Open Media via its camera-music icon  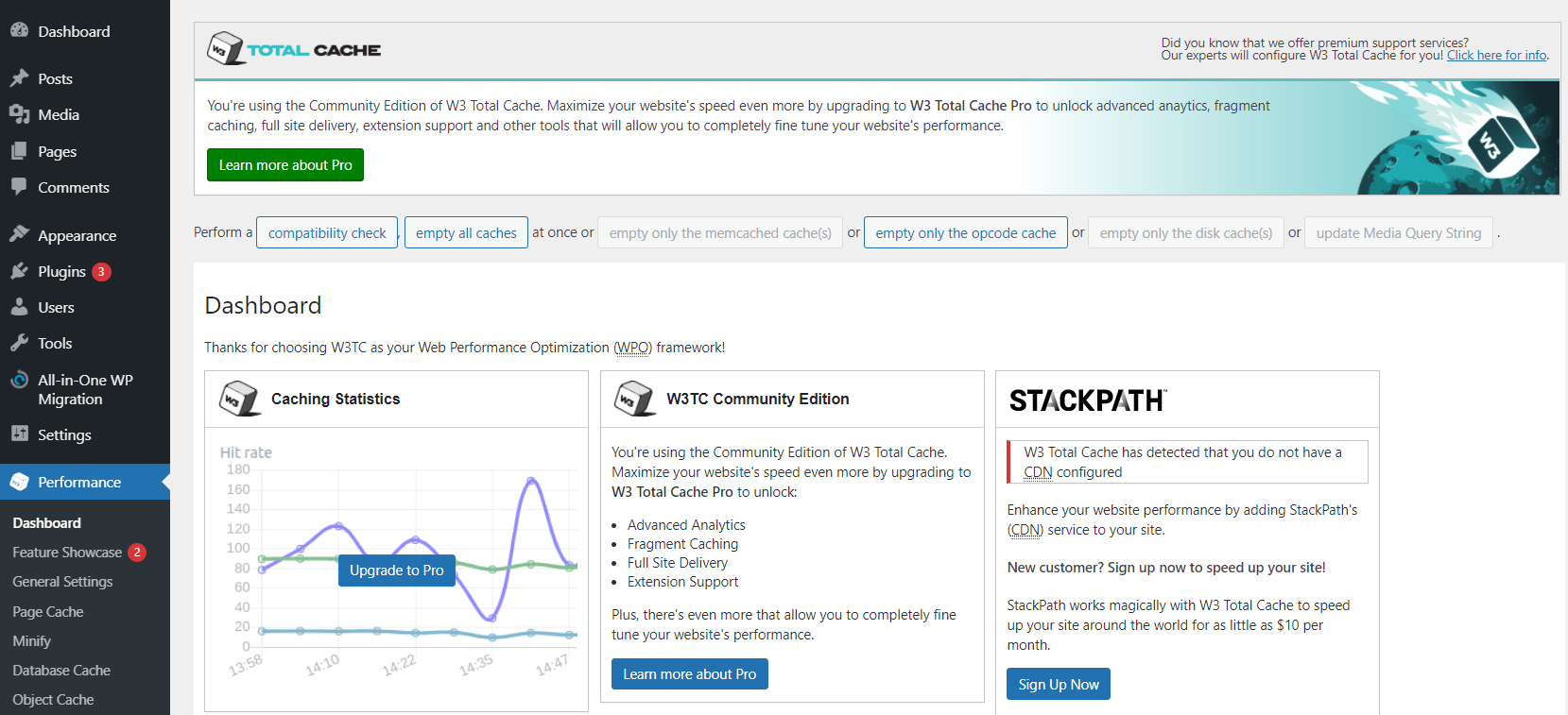tap(19, 114)
